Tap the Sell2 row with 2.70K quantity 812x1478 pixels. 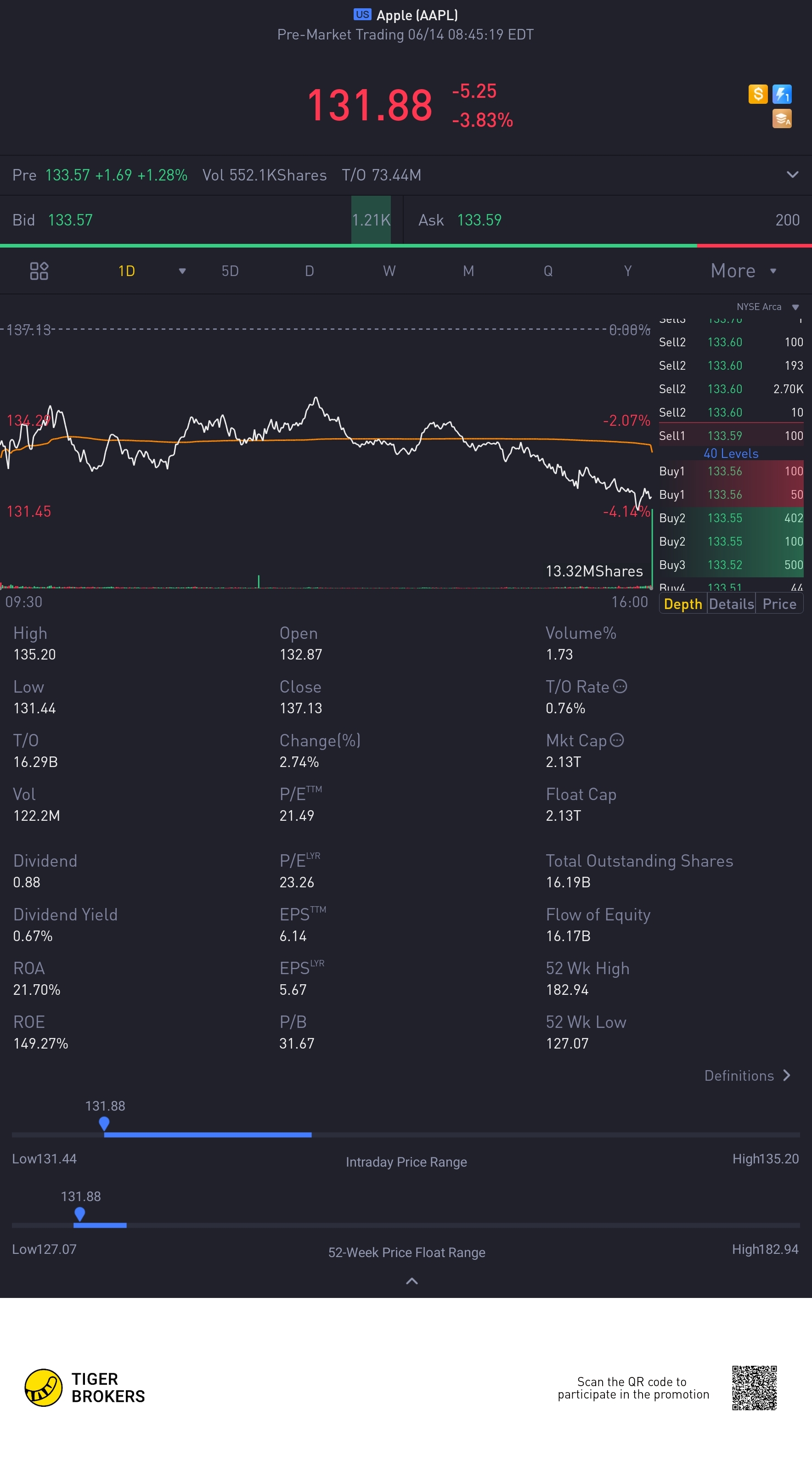tap(731, 389)
